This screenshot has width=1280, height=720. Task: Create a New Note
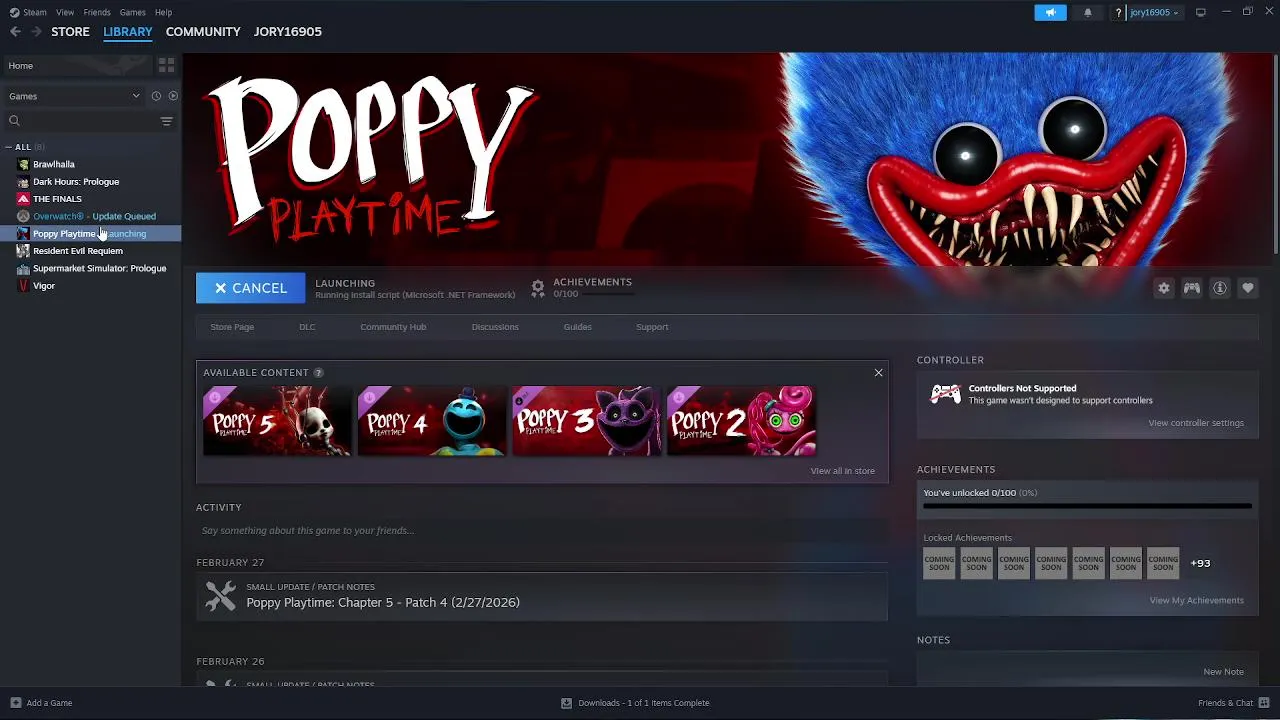tap(1223, 672)
